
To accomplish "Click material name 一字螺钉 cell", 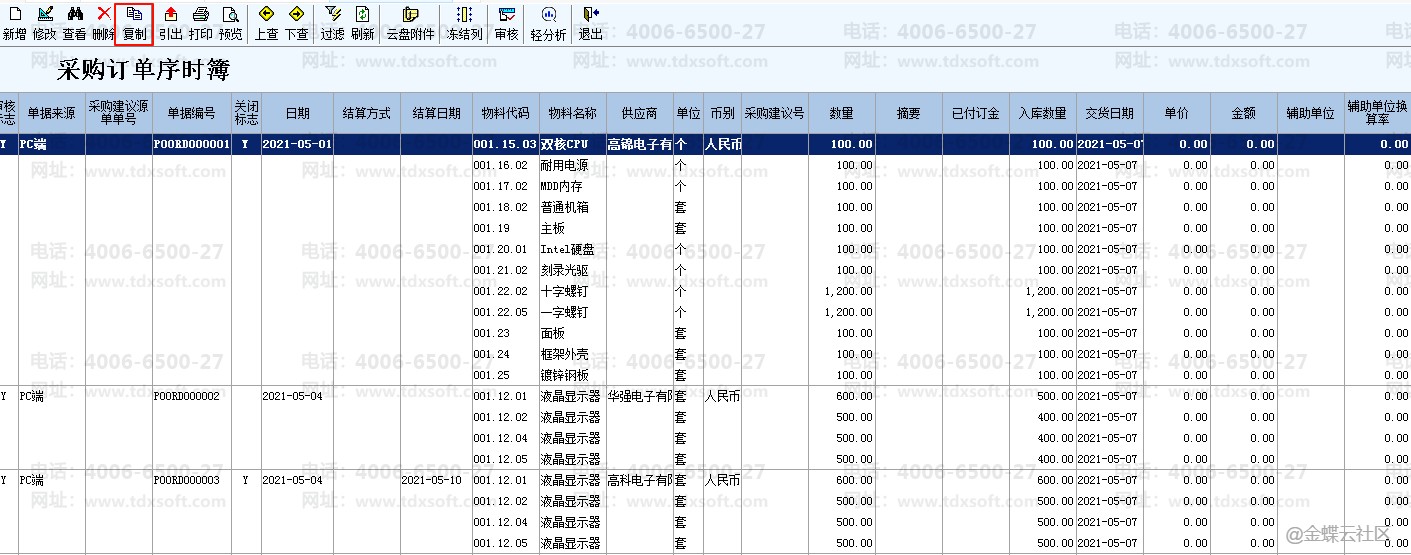I will (x=572, y=312).
